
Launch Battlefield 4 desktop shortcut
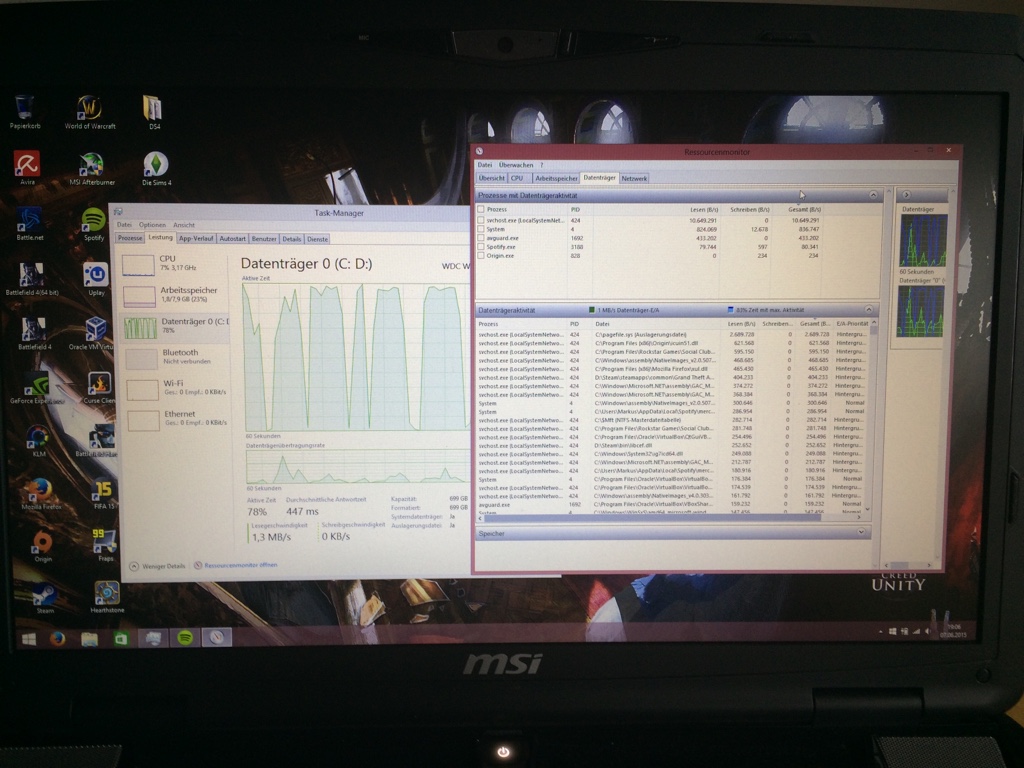(x=34, y=334)
